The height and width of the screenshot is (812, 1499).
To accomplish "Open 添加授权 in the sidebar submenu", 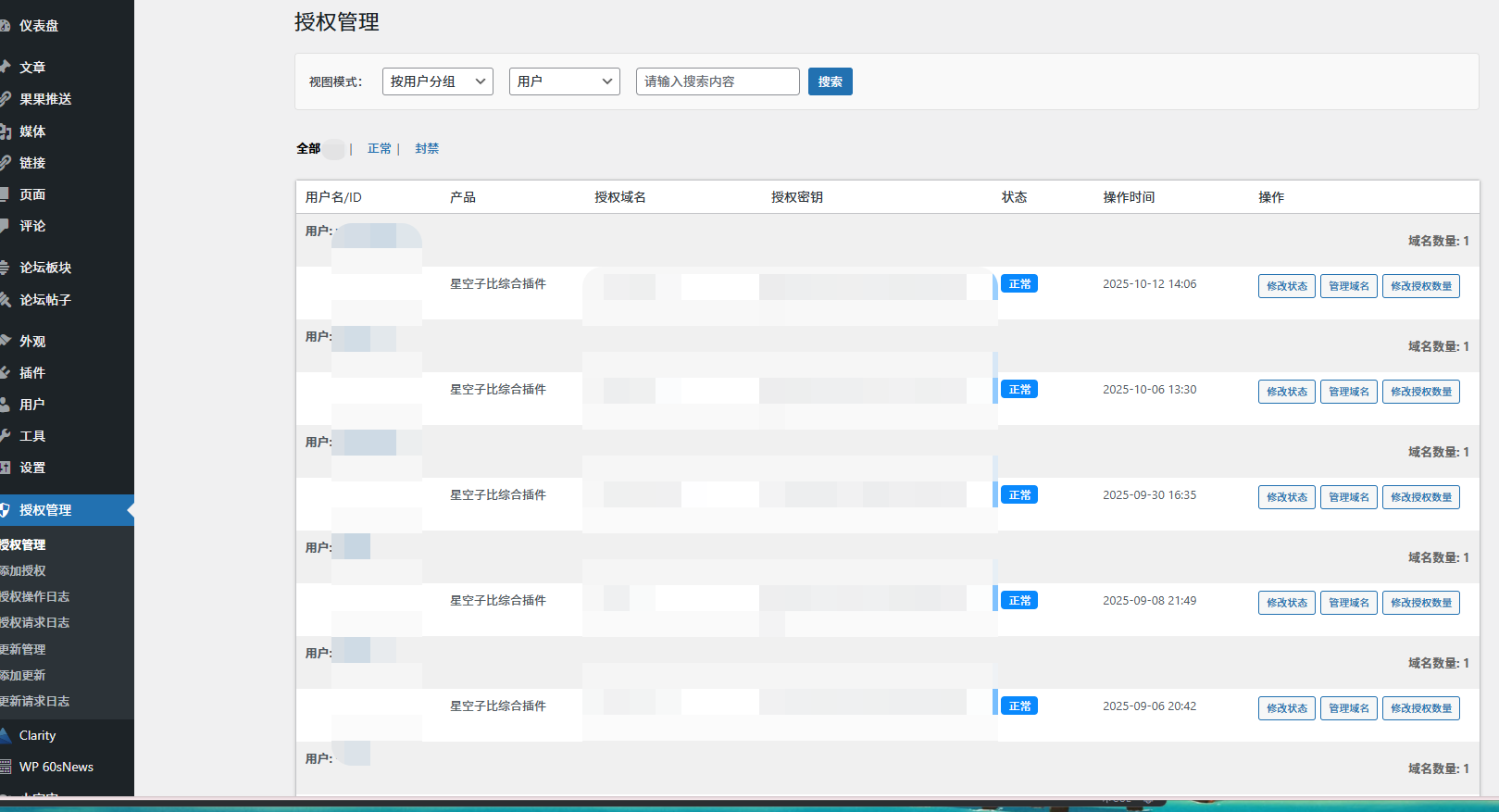I will coord(23,570).
